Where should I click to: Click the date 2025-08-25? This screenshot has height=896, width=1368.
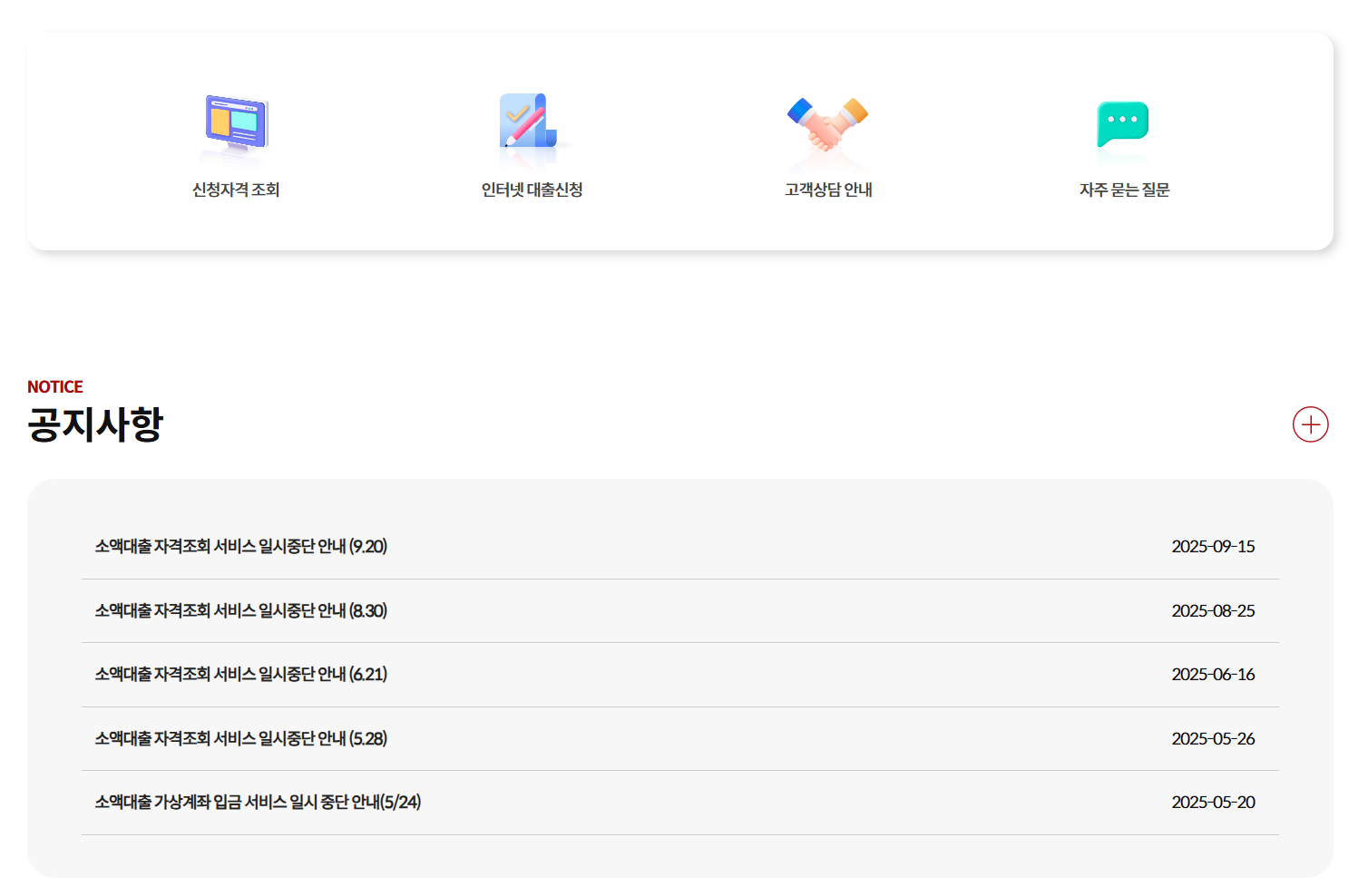tap(1213, 610)
